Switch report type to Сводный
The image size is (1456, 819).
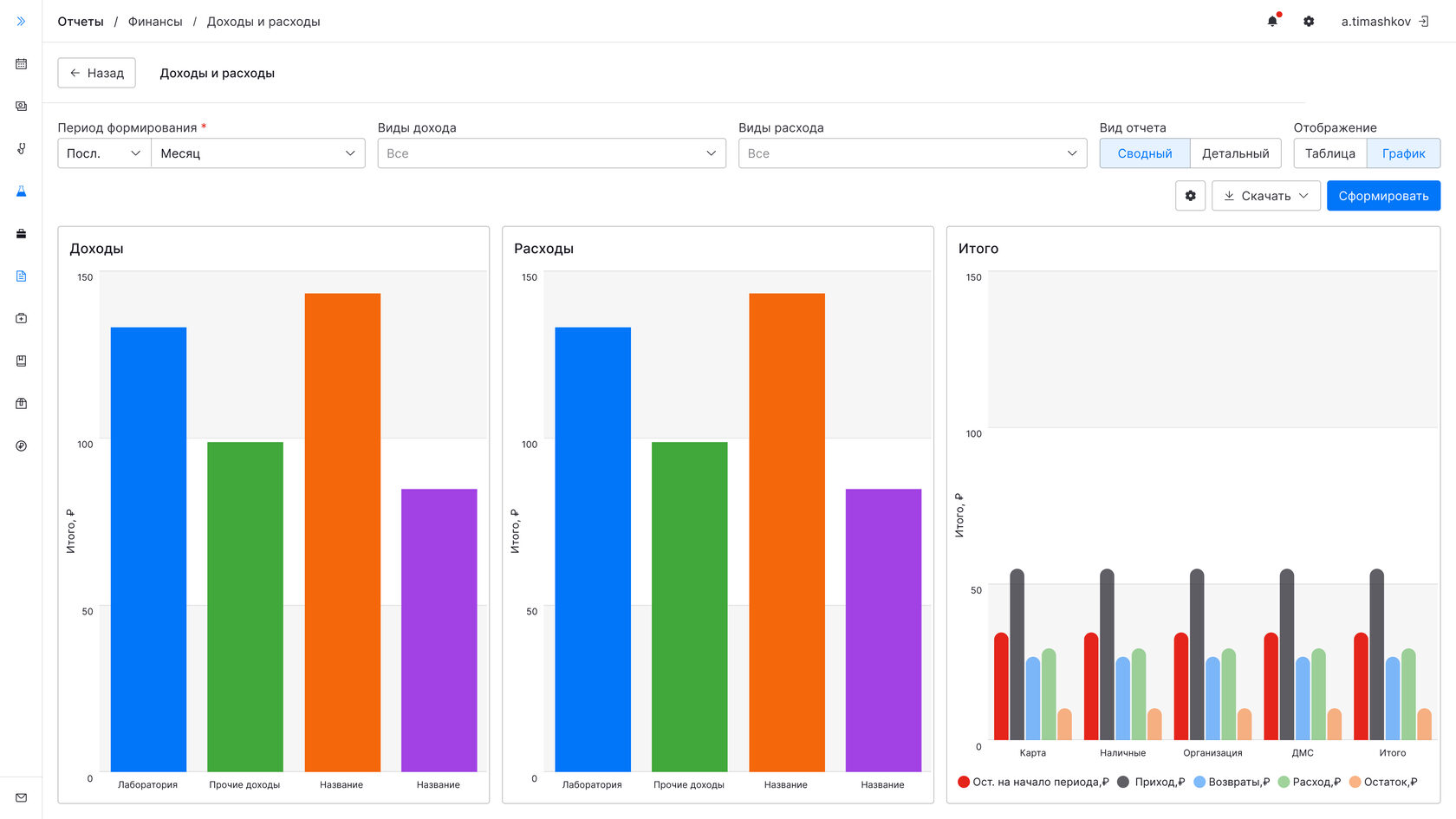[x=1144, y=153]
